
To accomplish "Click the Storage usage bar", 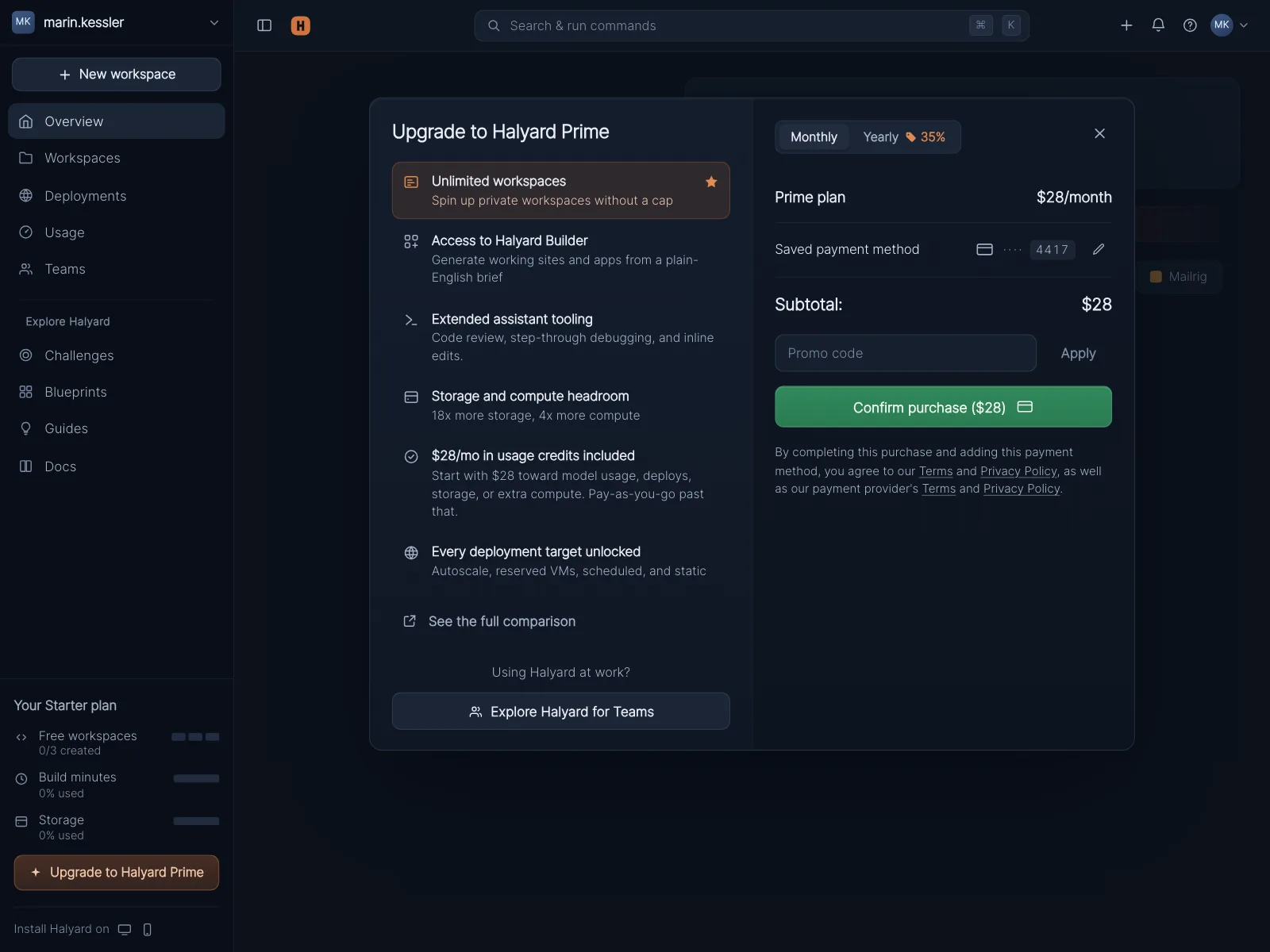I will click(x=196, y=821).
